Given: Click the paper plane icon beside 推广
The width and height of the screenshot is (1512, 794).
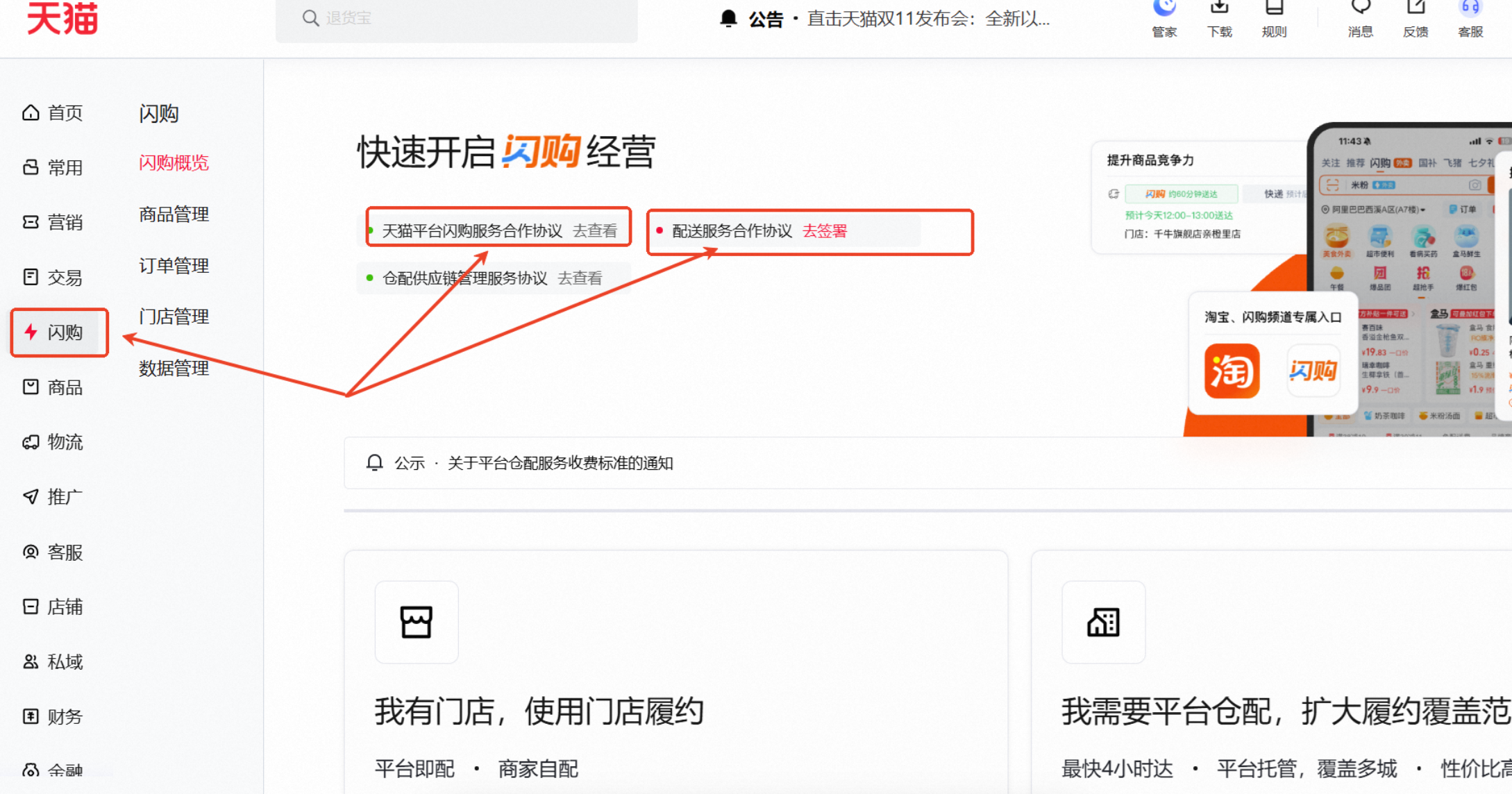Looking at the screenshot, I should [x=31, y=497].
